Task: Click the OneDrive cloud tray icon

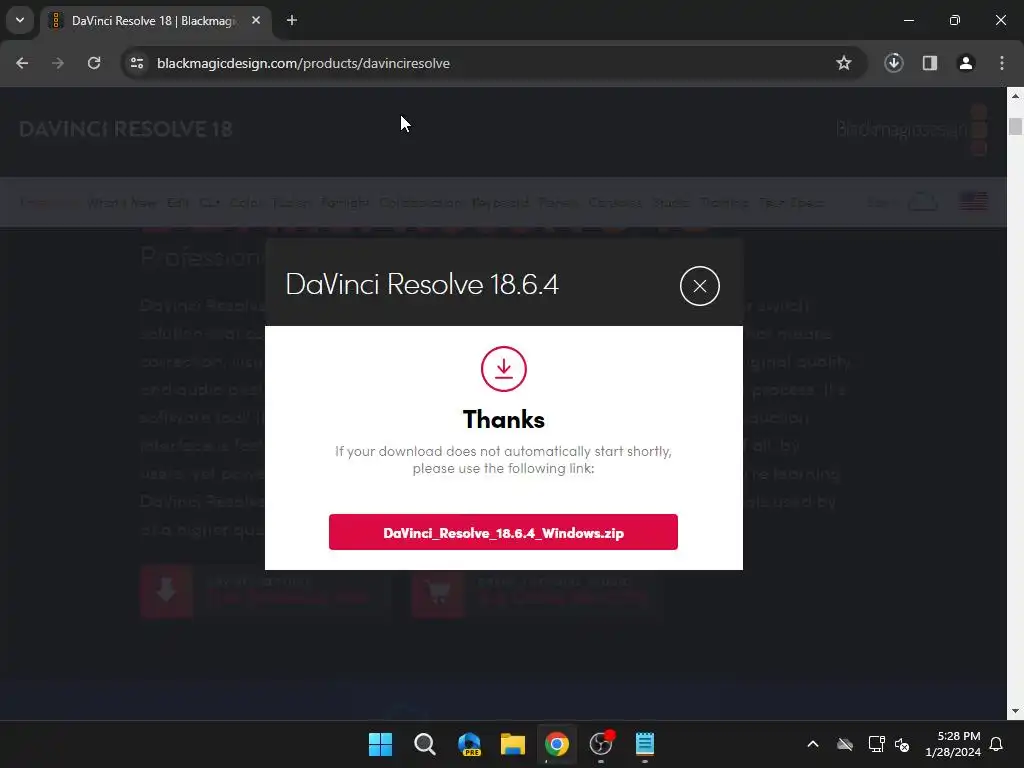Action: 845,744
